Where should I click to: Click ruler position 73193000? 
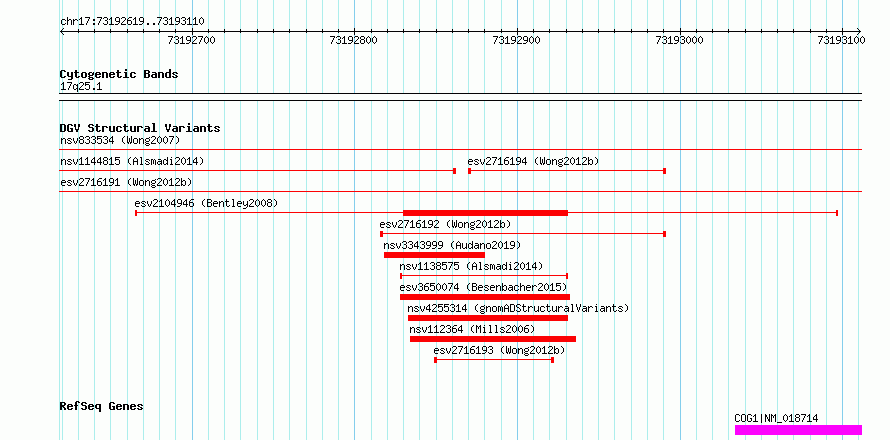point(679,40)
